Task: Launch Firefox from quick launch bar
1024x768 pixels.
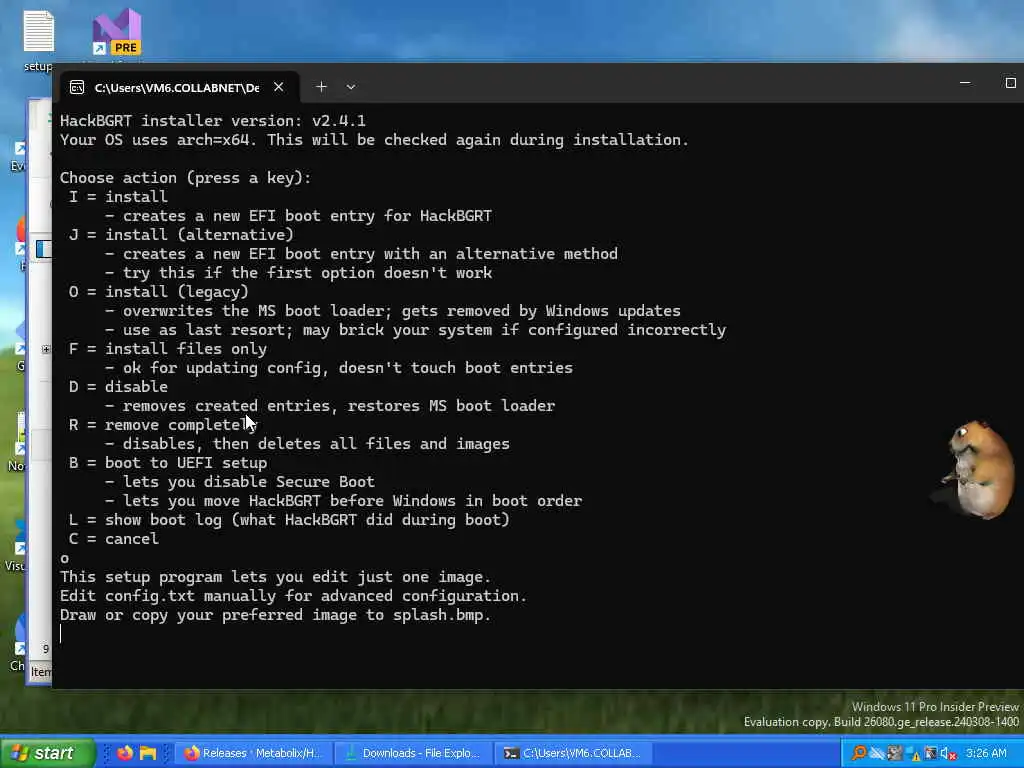Action: point(125,753)
